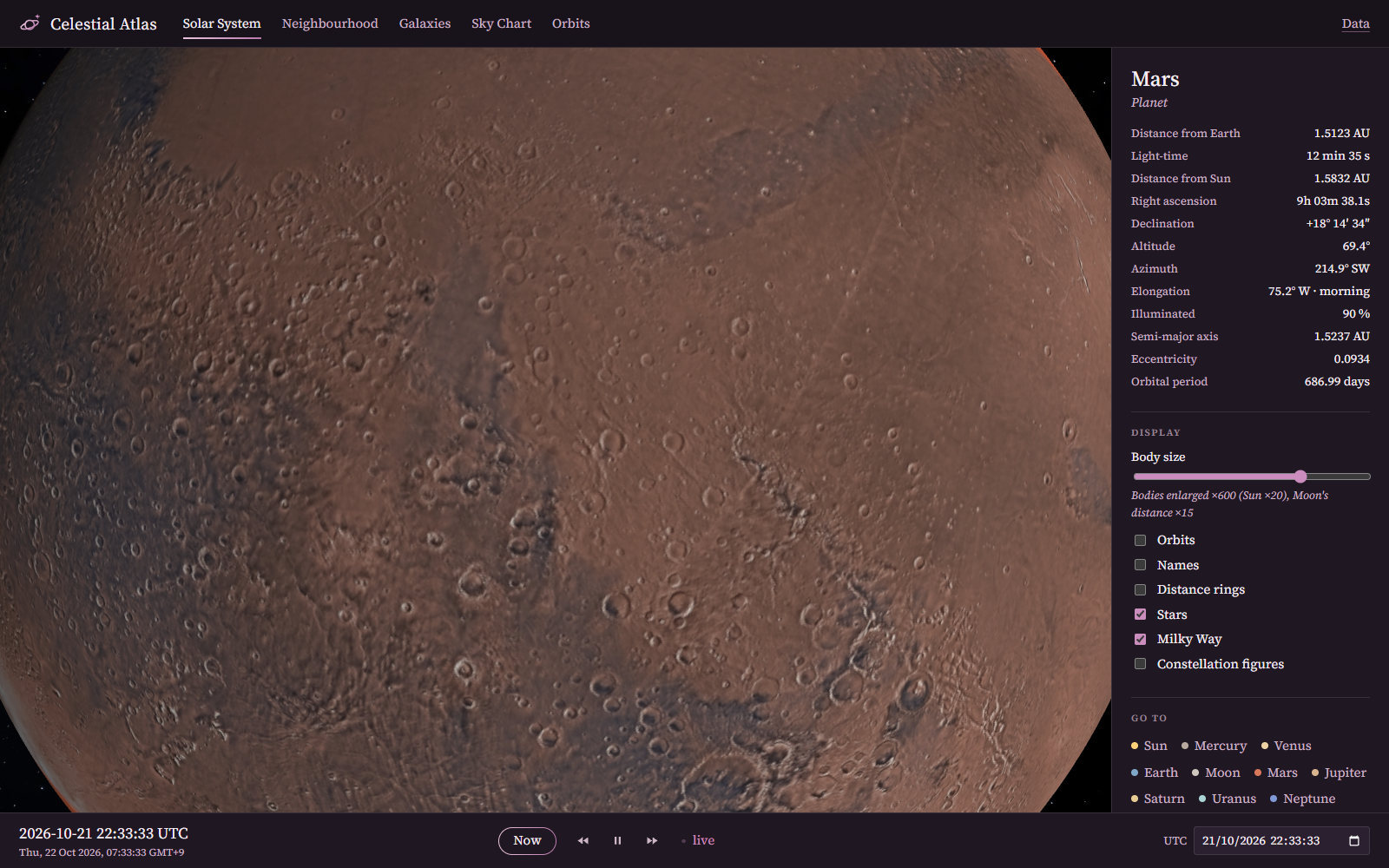Jump to Saturn
Image resolution: width=1389 pixels, height=868 pixels.
coord(1158,799)
